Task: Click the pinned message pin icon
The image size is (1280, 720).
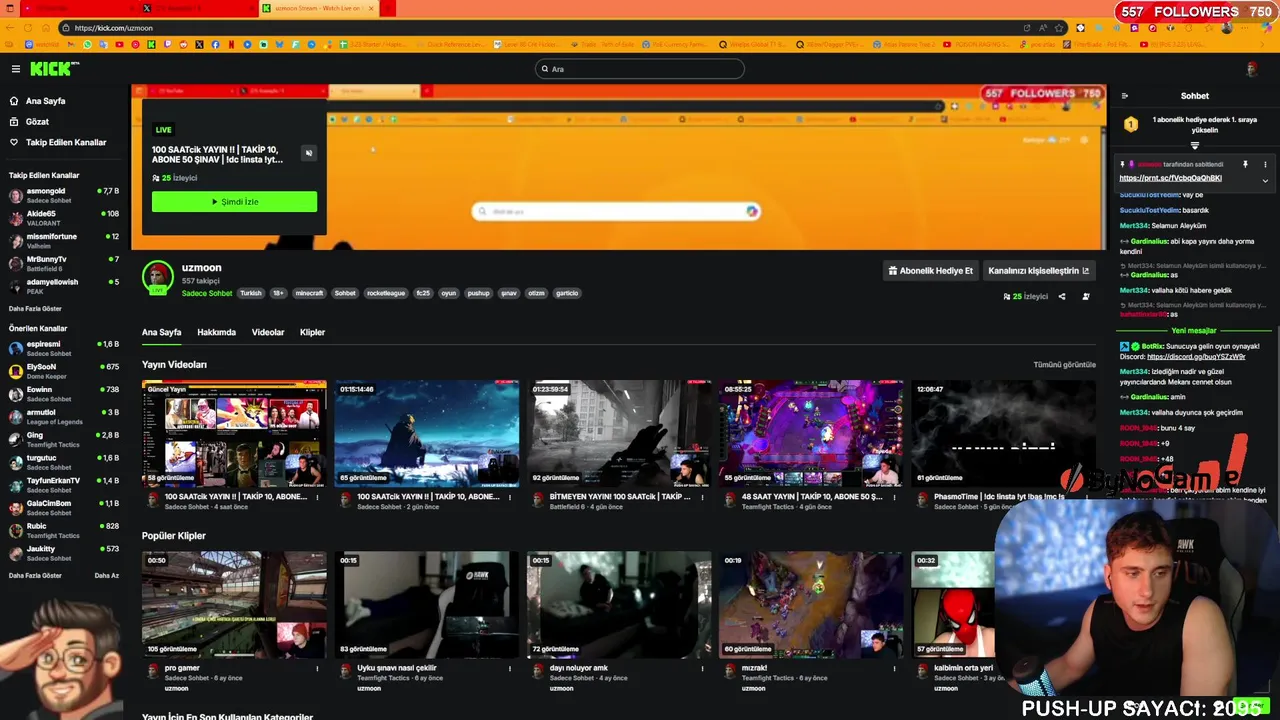Action: (x=1245, y=164)
